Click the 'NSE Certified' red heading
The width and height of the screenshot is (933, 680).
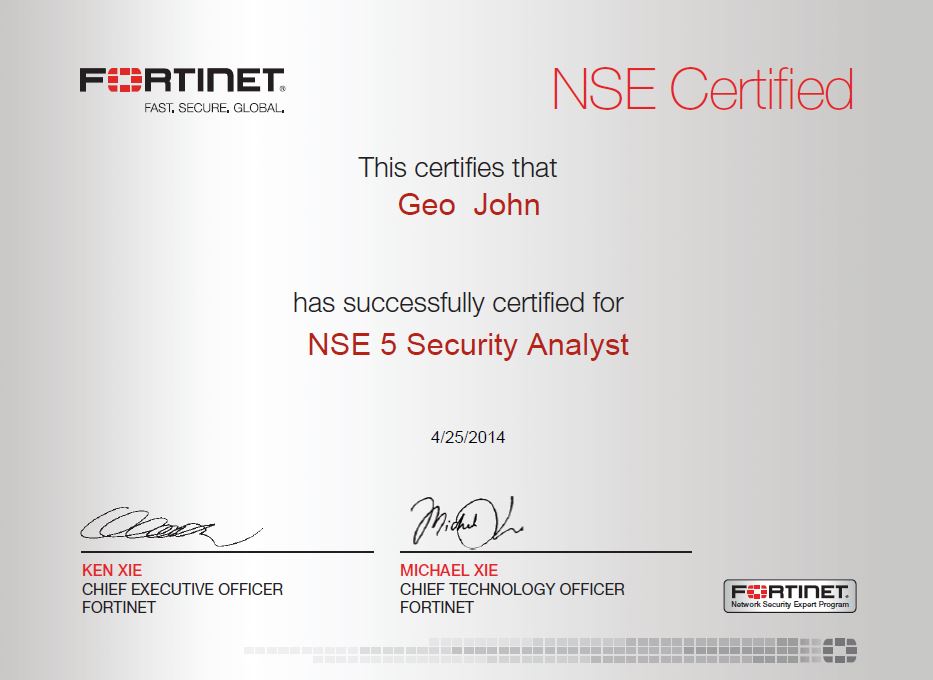(x=703, y=89)
